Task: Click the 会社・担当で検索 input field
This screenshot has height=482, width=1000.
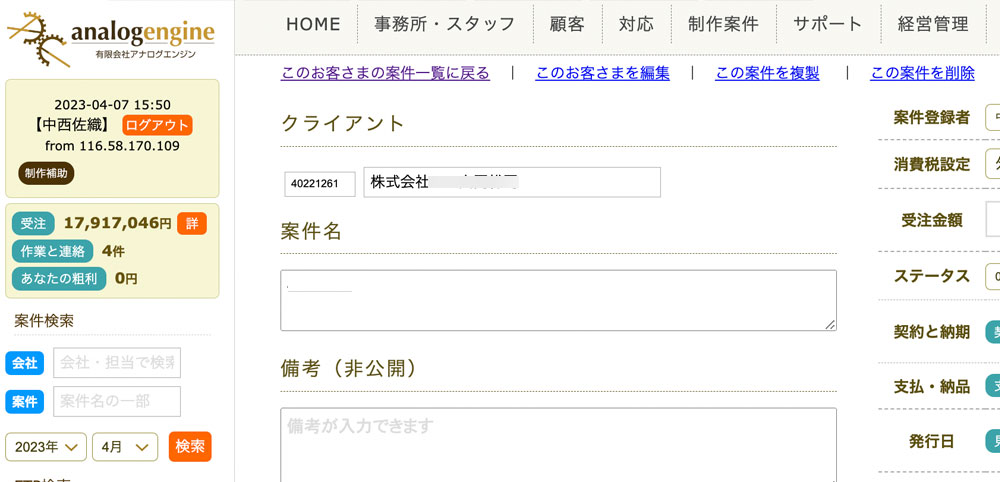Action: pos(117,363)
